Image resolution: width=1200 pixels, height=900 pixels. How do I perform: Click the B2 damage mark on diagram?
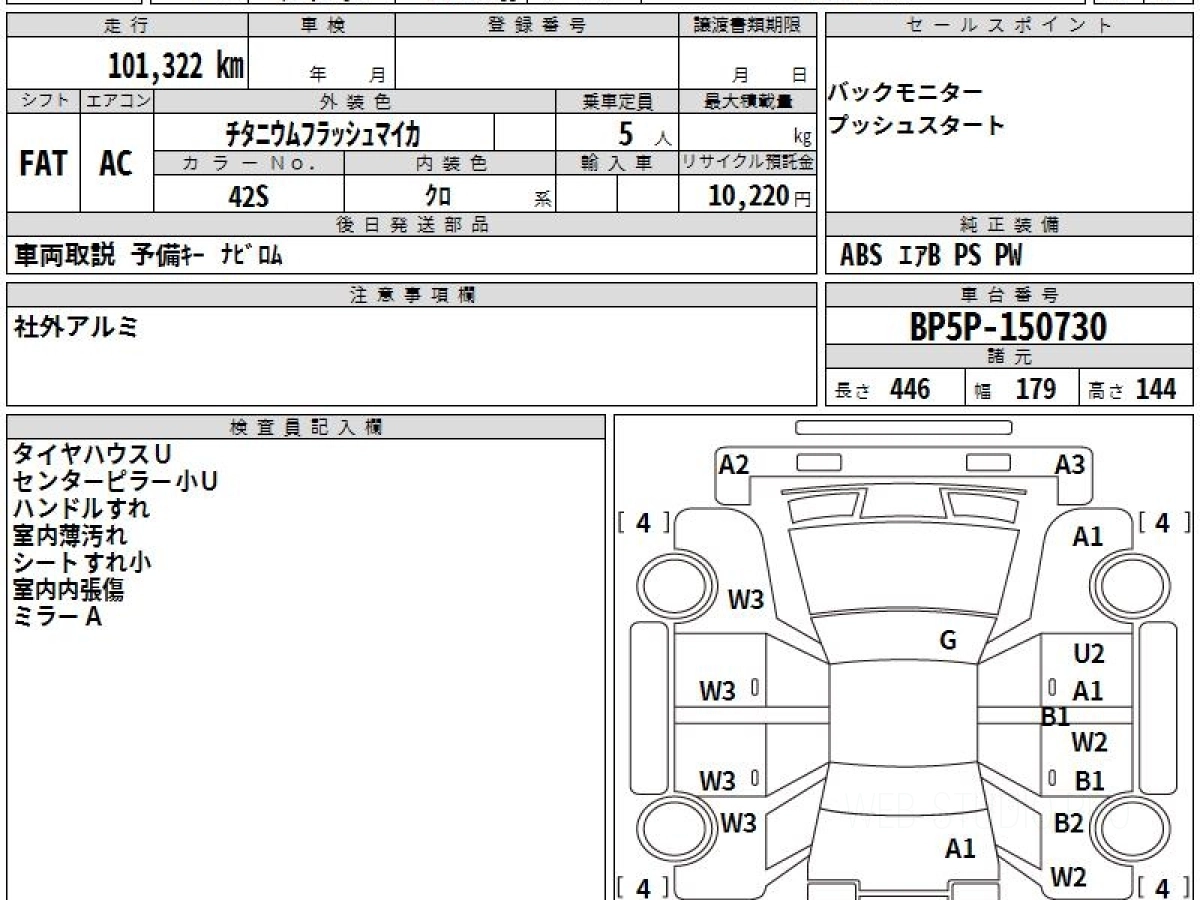pos(1069,824)
